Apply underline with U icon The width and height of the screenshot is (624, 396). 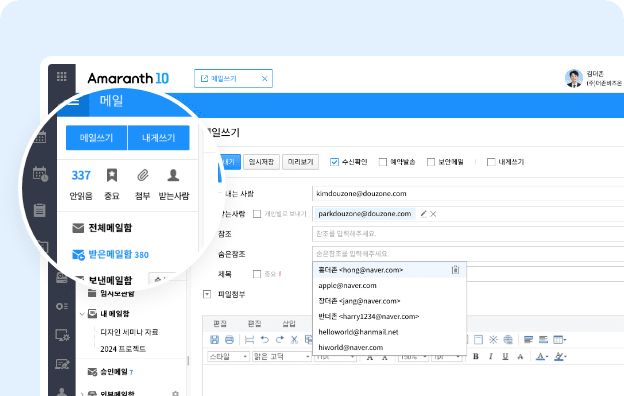click(505, 357)
